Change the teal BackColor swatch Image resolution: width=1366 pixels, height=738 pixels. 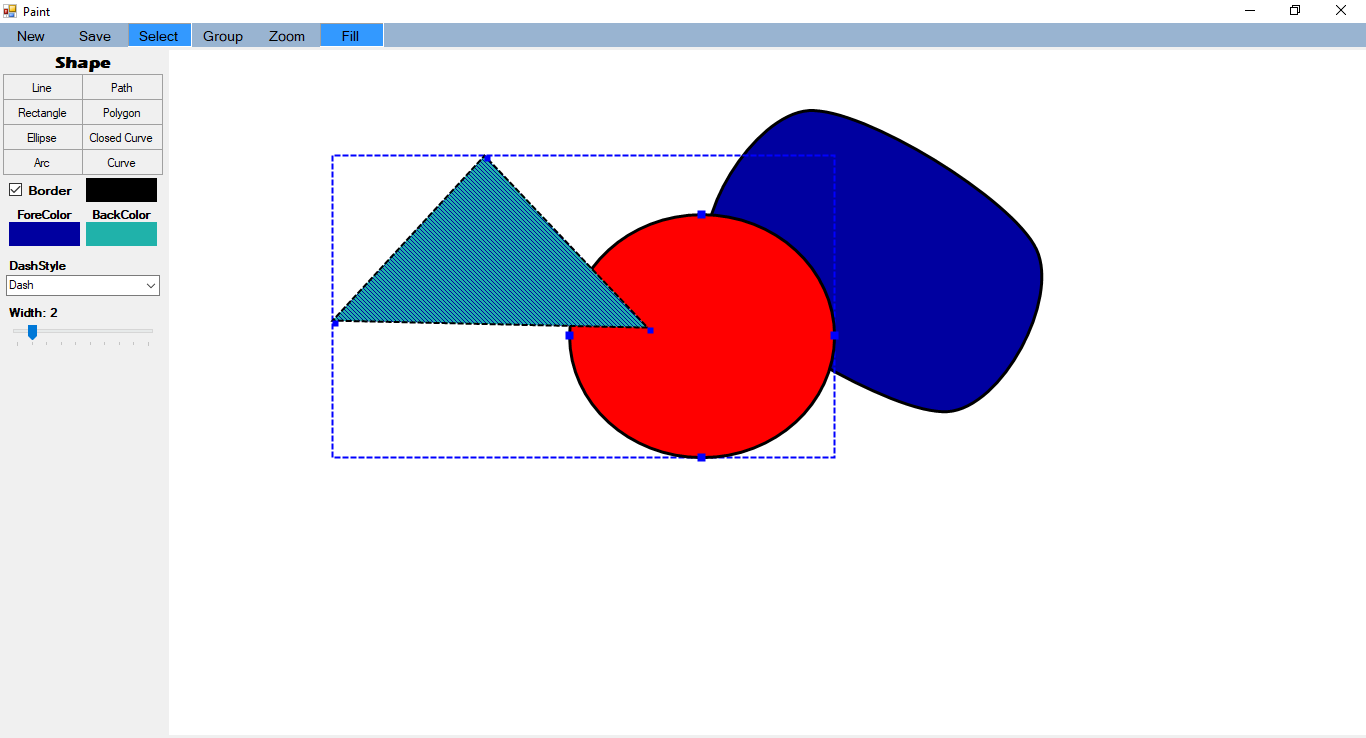[x=121, y=234]
